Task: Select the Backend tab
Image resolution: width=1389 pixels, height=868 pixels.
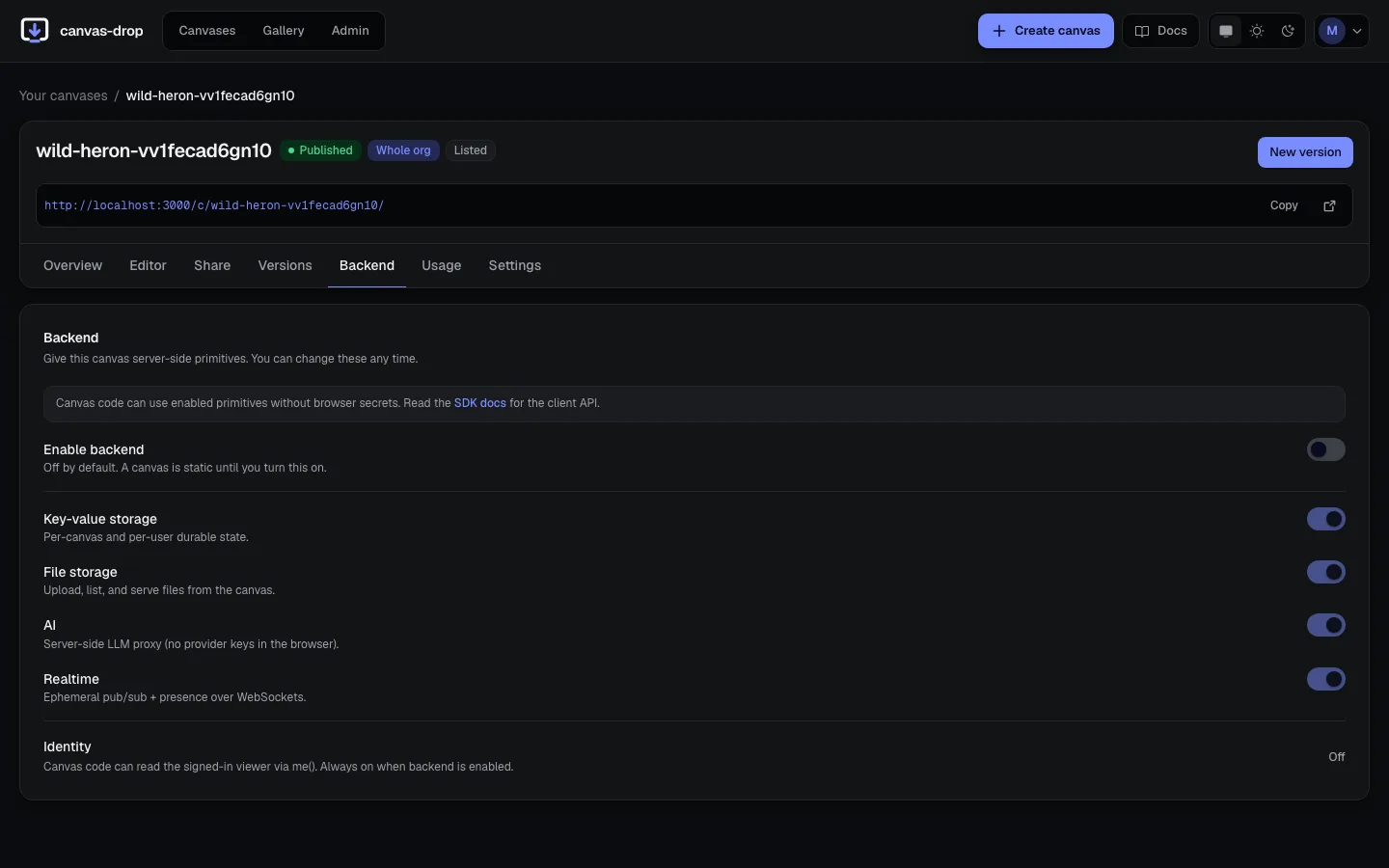Action: pyautogui.click(x=367, y=265)
